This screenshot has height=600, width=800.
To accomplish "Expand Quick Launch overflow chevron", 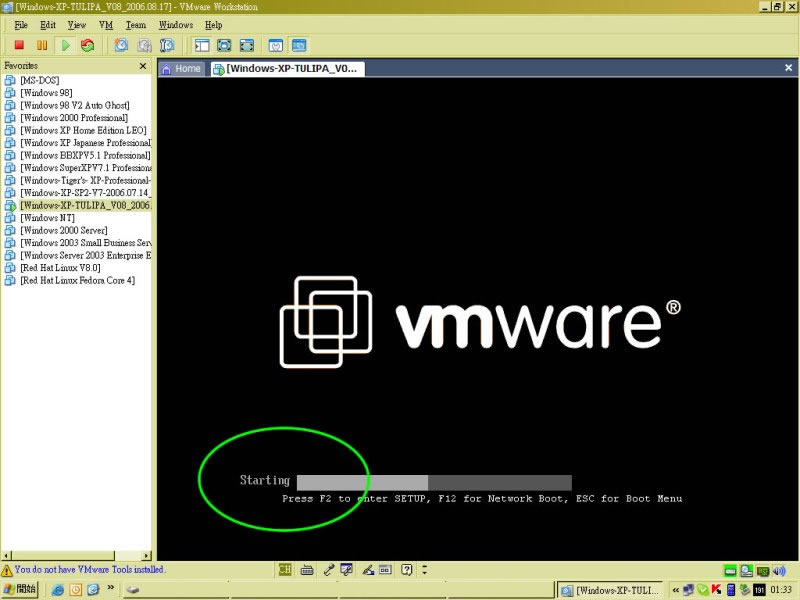I will [110, 588].
